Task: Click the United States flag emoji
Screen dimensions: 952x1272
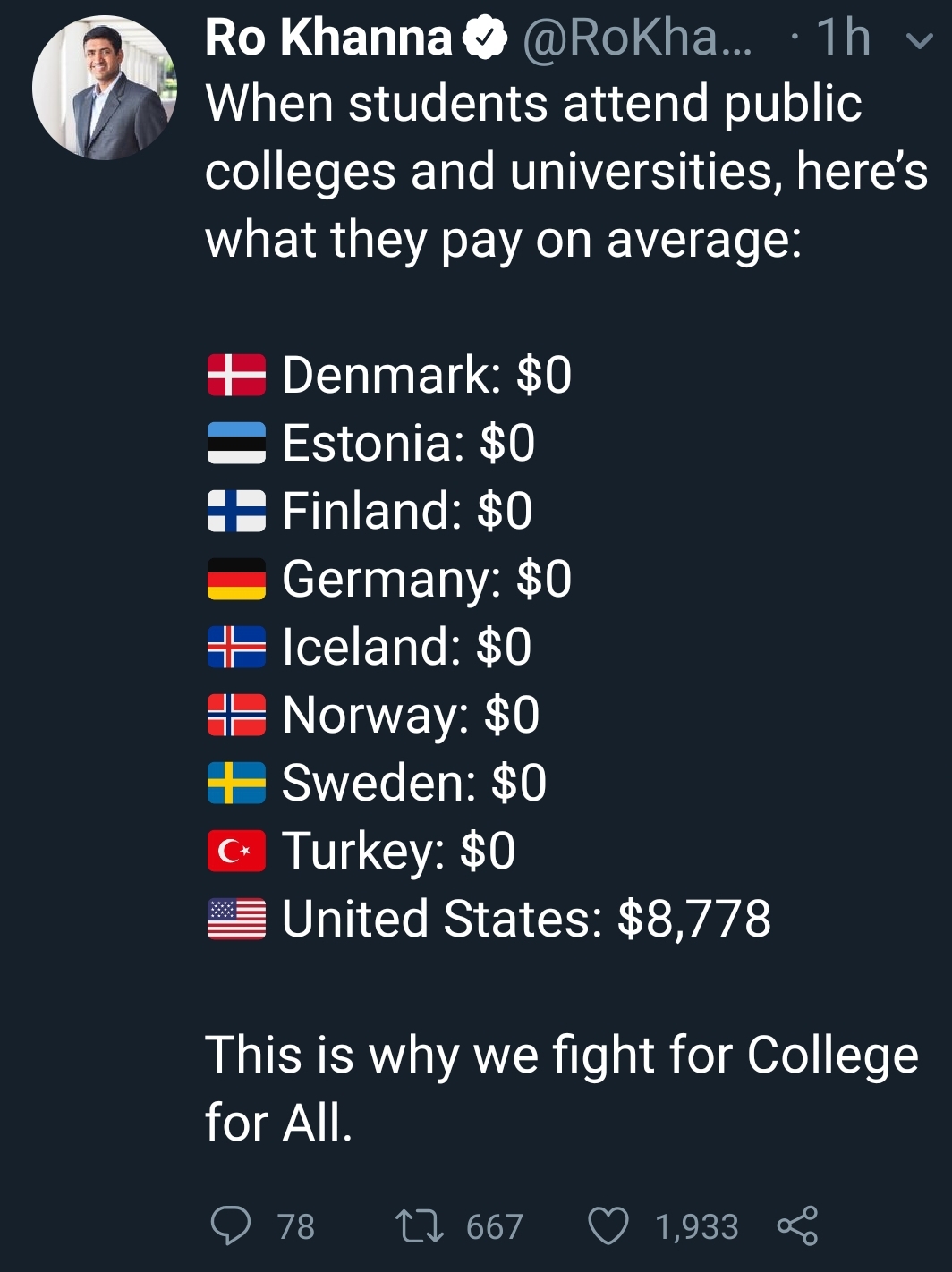Action: click(235, 919)
